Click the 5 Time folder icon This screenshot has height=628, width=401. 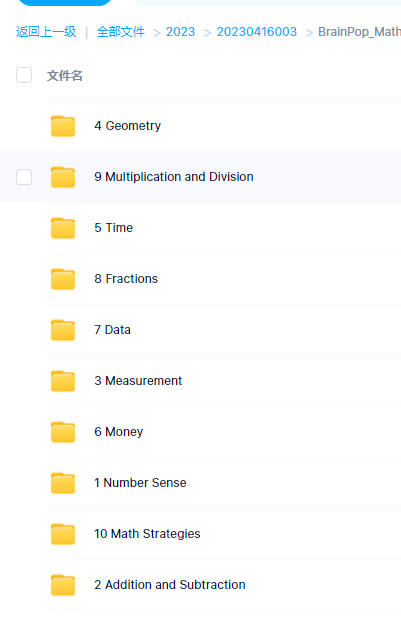coord(63,228)
